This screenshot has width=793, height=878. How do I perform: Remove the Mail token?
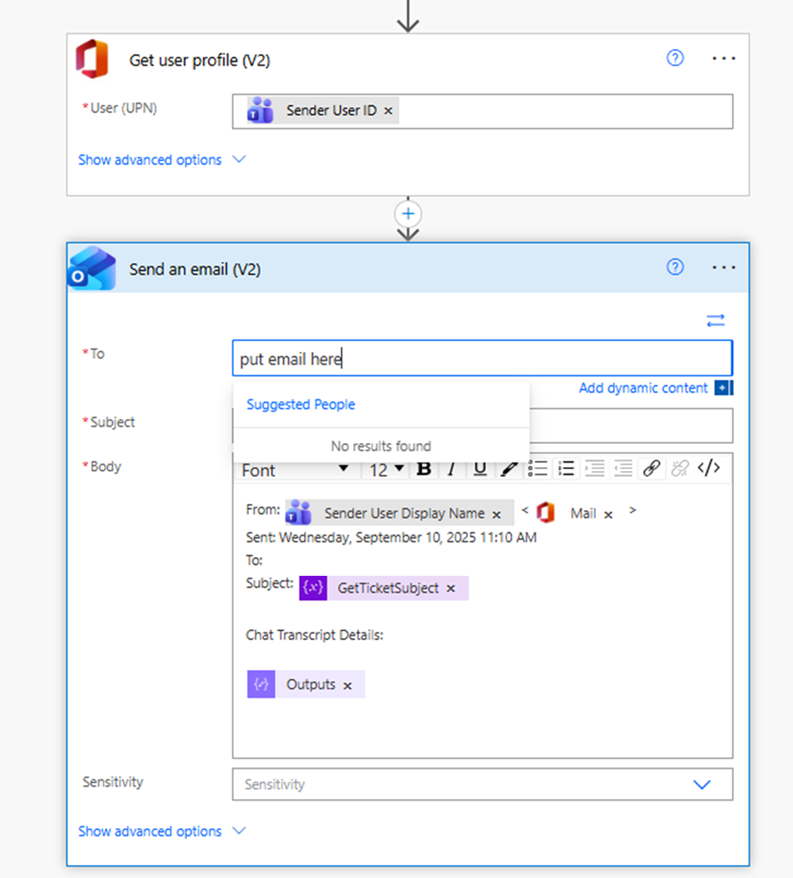608,515
